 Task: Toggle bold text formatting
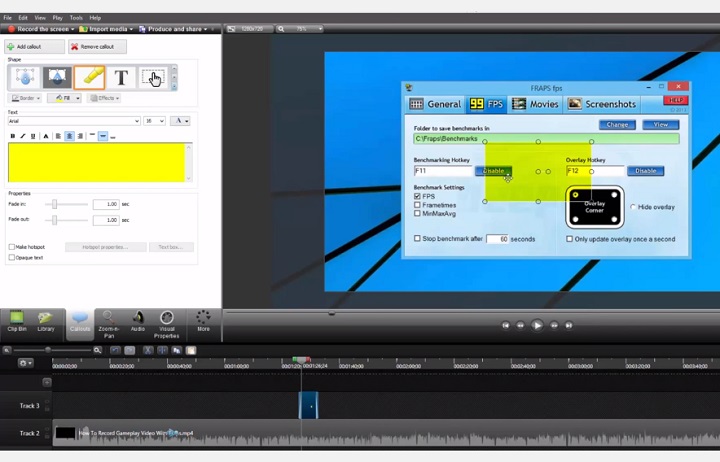[13, 136]
